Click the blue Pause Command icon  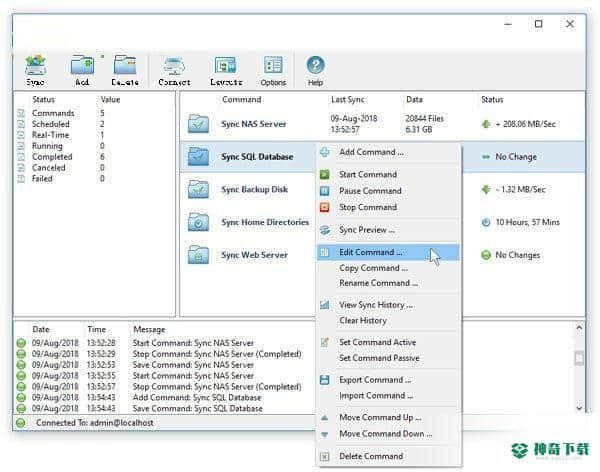point(324,191)
